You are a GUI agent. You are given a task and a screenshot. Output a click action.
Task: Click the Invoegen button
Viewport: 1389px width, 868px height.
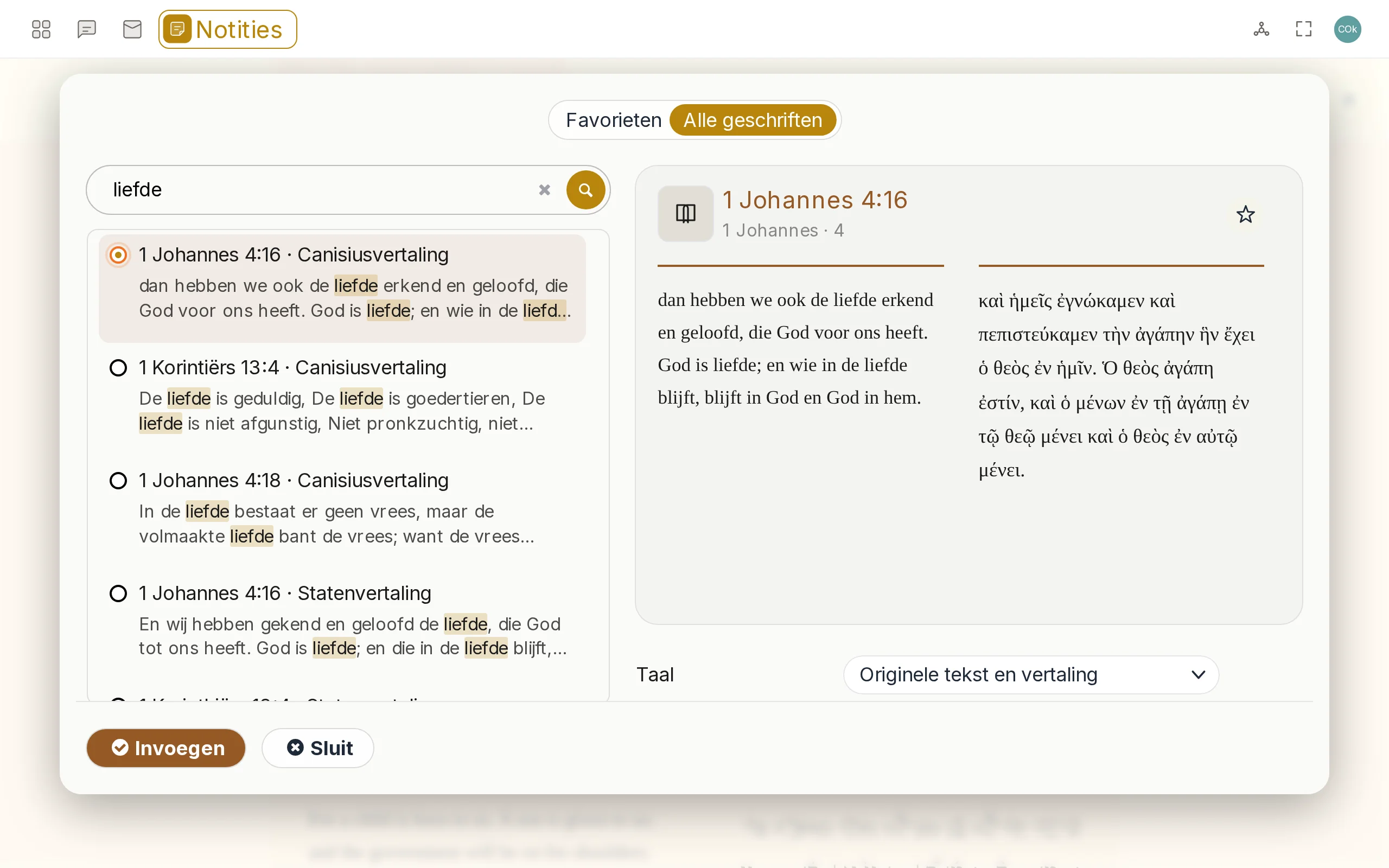(x=166, y=748)
